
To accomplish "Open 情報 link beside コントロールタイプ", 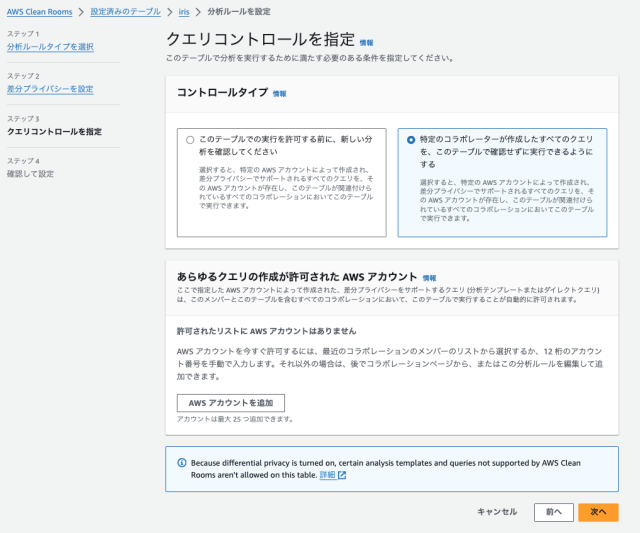I will click(x=280, y=94).
